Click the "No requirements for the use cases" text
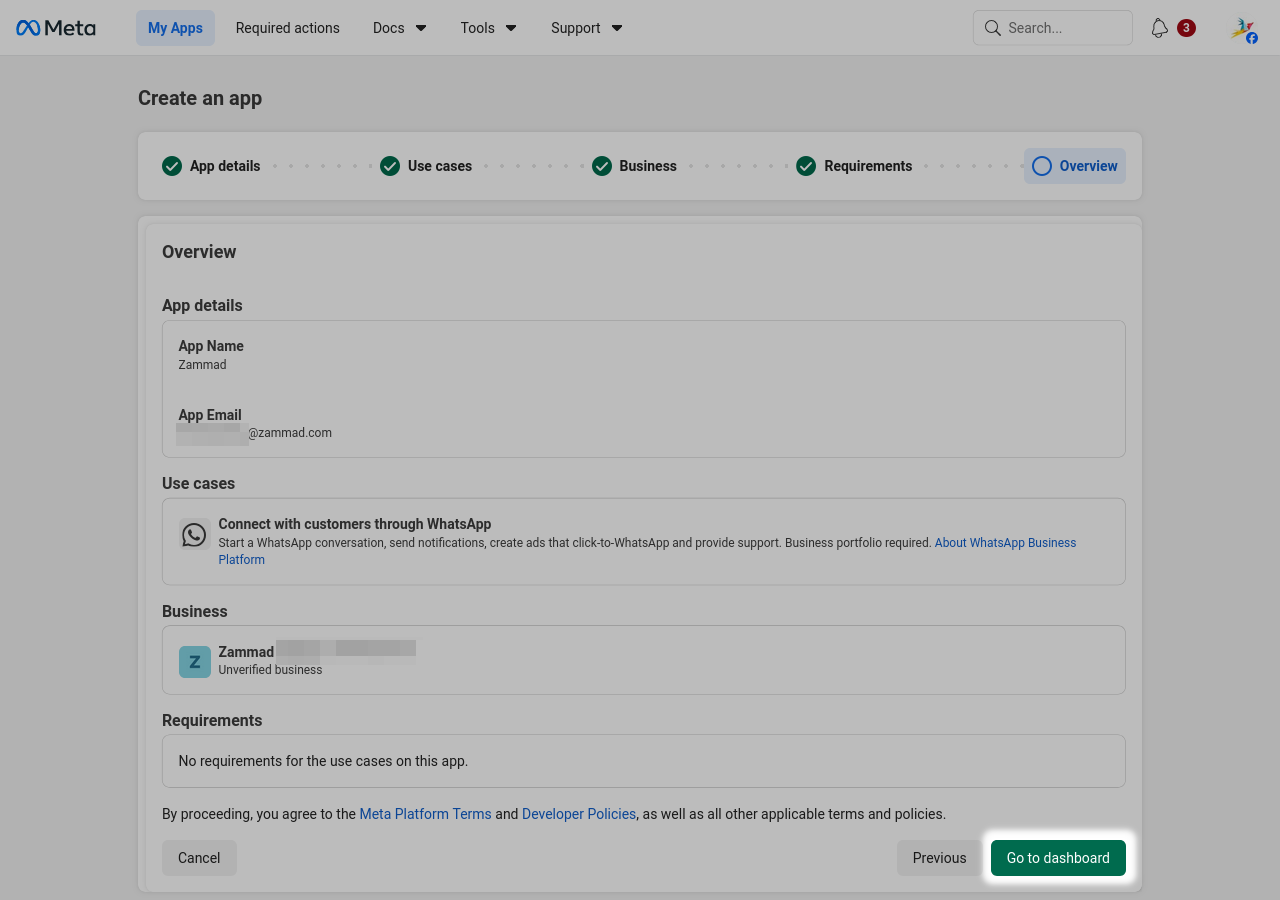This screenshot has height=900, width=1280. tap(323, 761)
